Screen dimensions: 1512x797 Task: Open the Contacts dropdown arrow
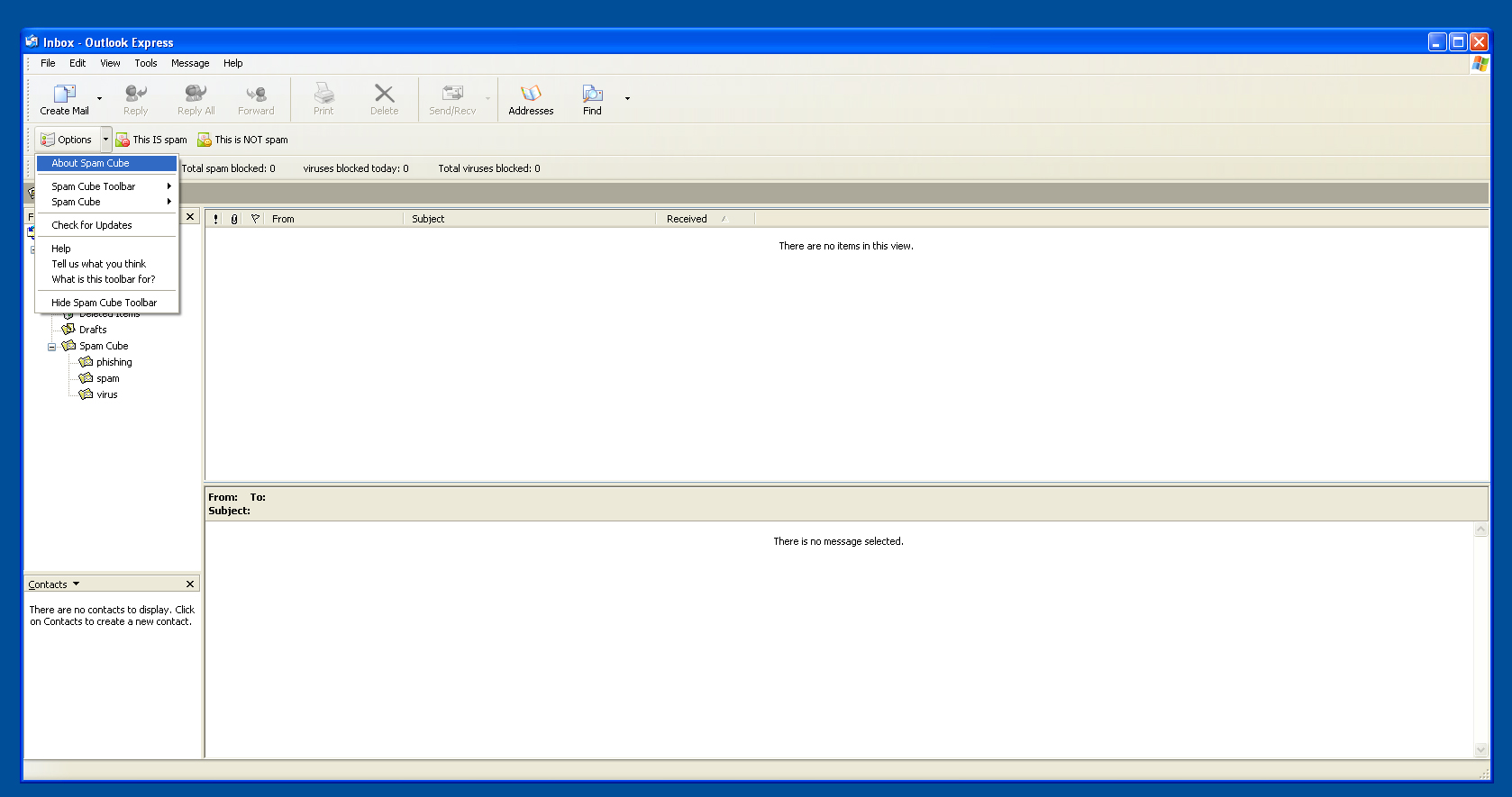point(77,584)
